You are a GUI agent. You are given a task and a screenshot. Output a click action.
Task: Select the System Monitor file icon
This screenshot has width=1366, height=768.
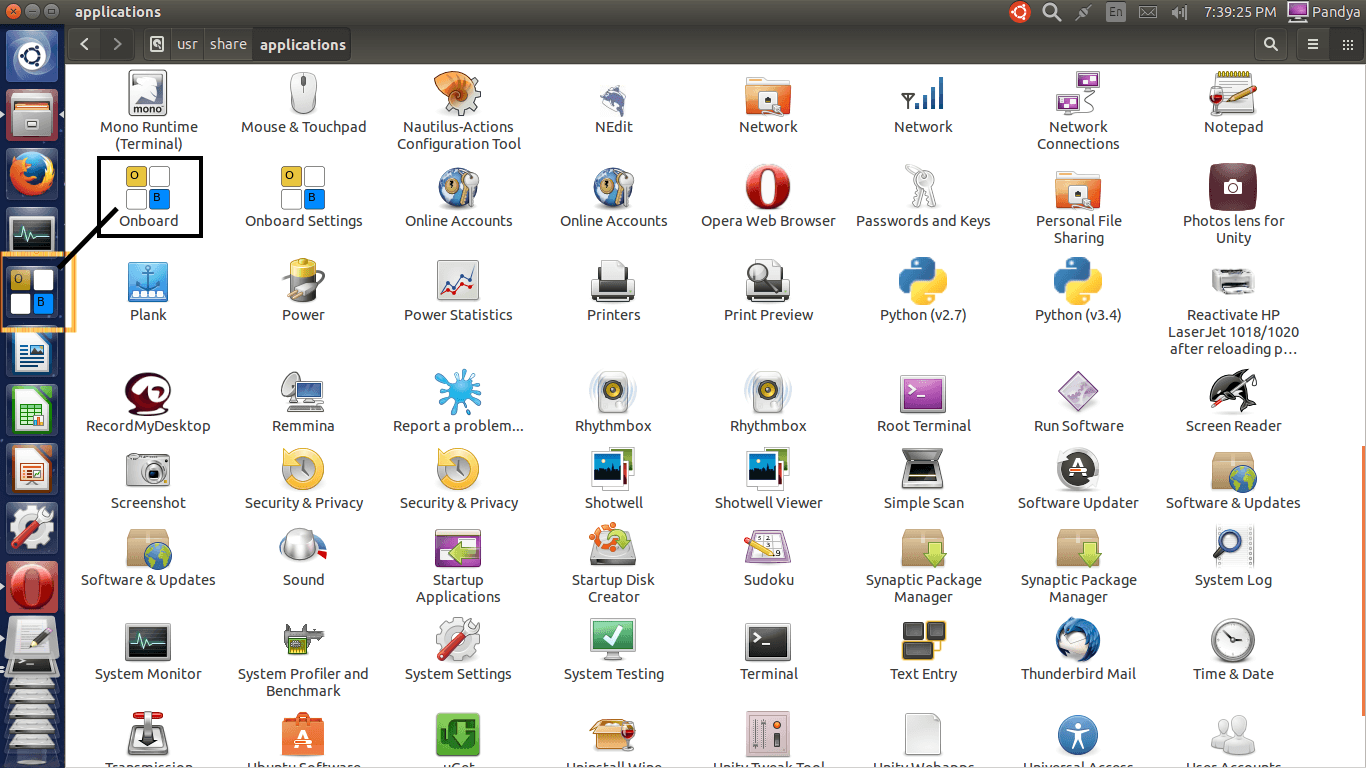[x=148, y=641]
